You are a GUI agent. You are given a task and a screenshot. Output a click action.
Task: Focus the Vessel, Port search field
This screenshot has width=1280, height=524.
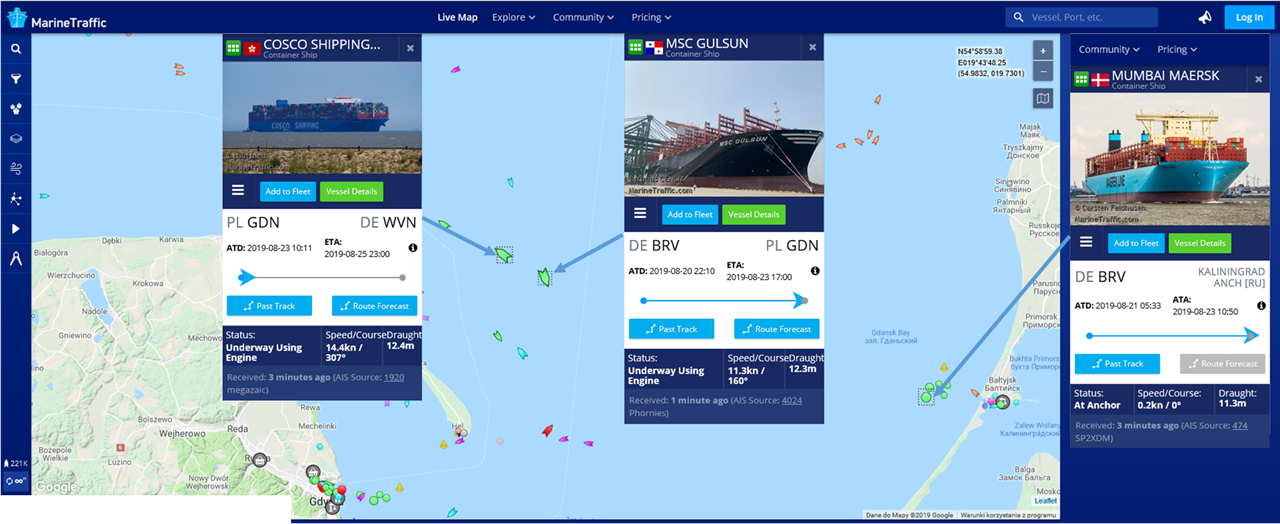(1081, 17)
